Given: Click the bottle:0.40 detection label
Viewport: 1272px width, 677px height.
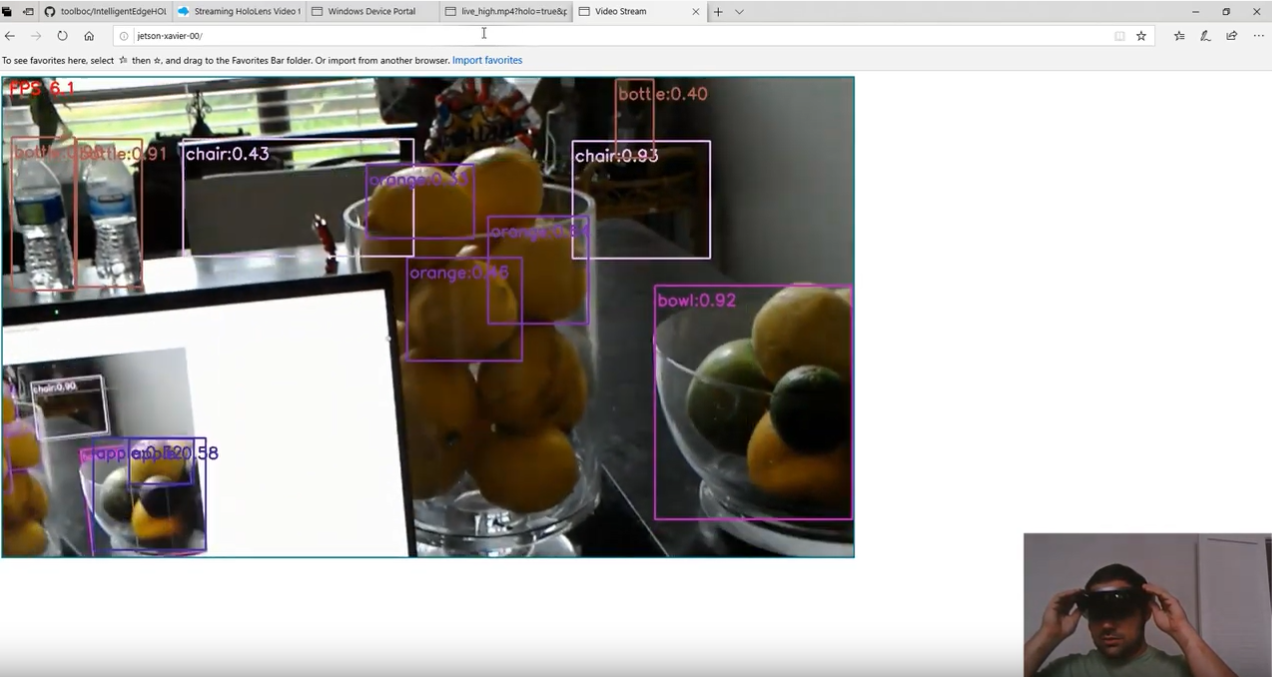Looking at the screenshot, I should tap(663, 95).
